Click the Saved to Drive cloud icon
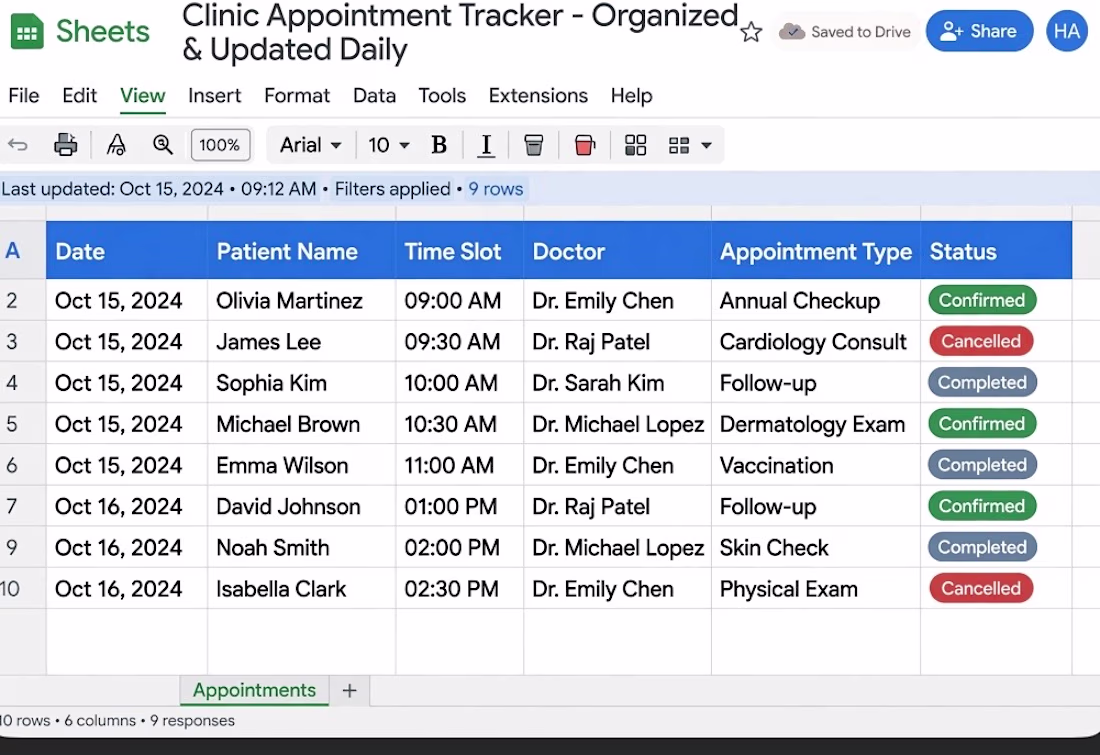 792,32
